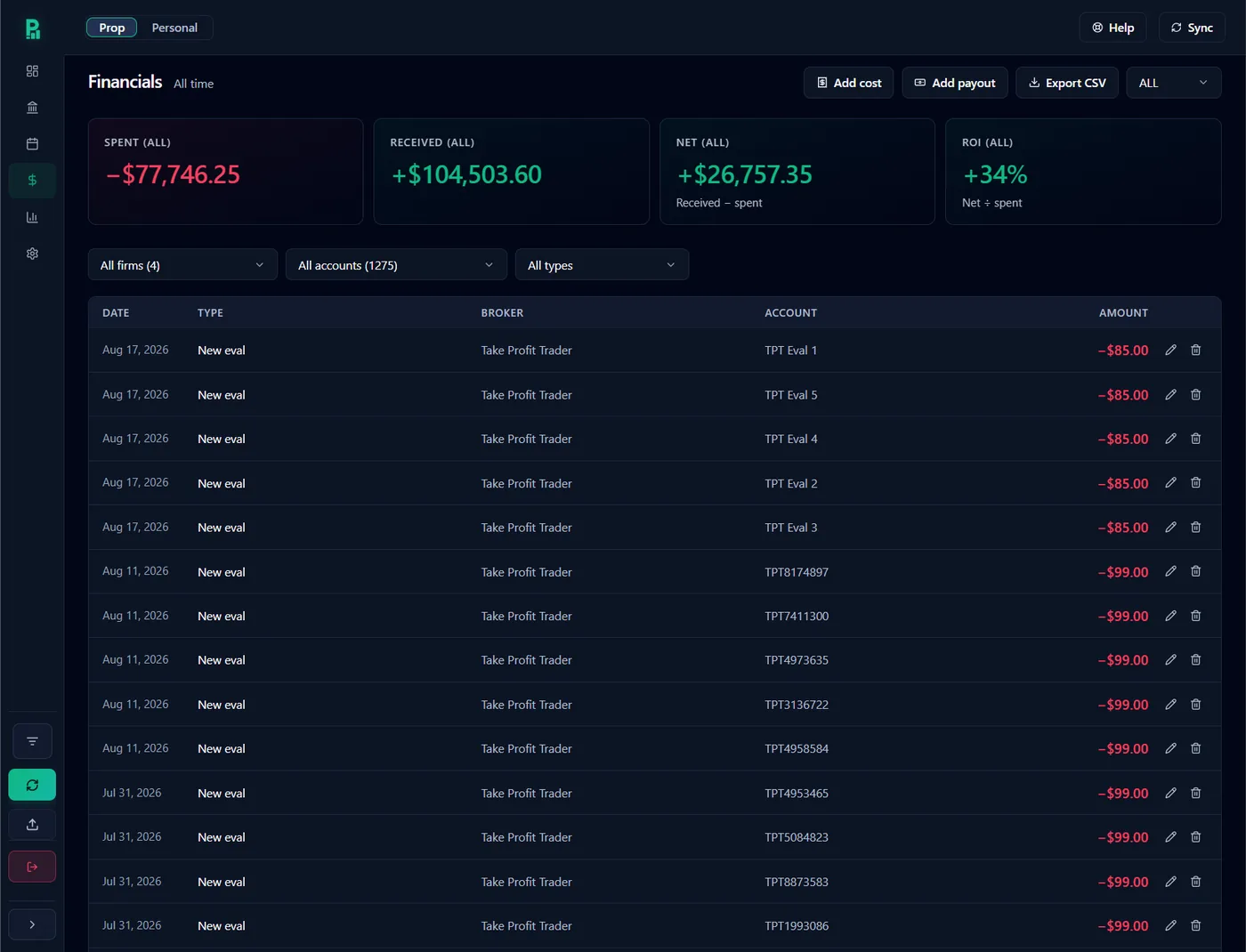Open the All accounts (1275) dropdown
Image resolution: width=1246 pixels, height=952 pixels.
pos(396,265)
